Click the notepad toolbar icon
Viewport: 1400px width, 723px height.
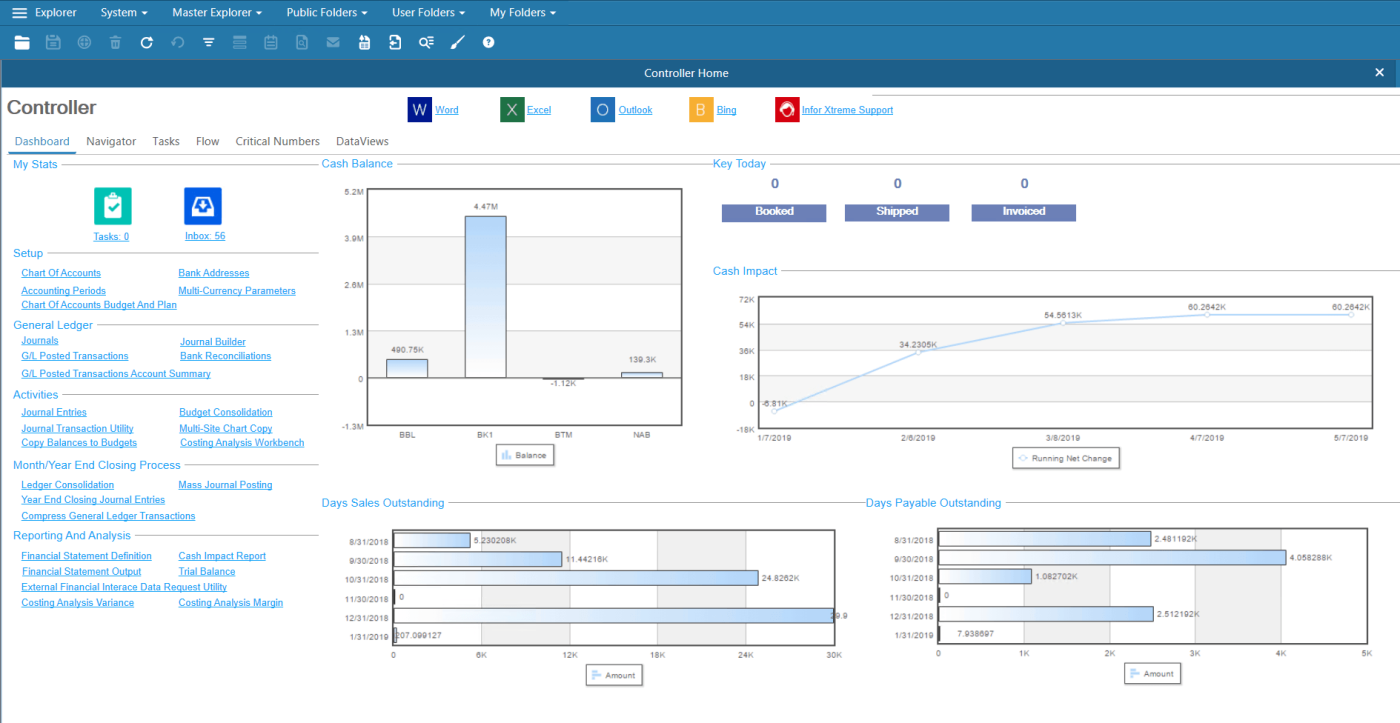tap(270, 42)
